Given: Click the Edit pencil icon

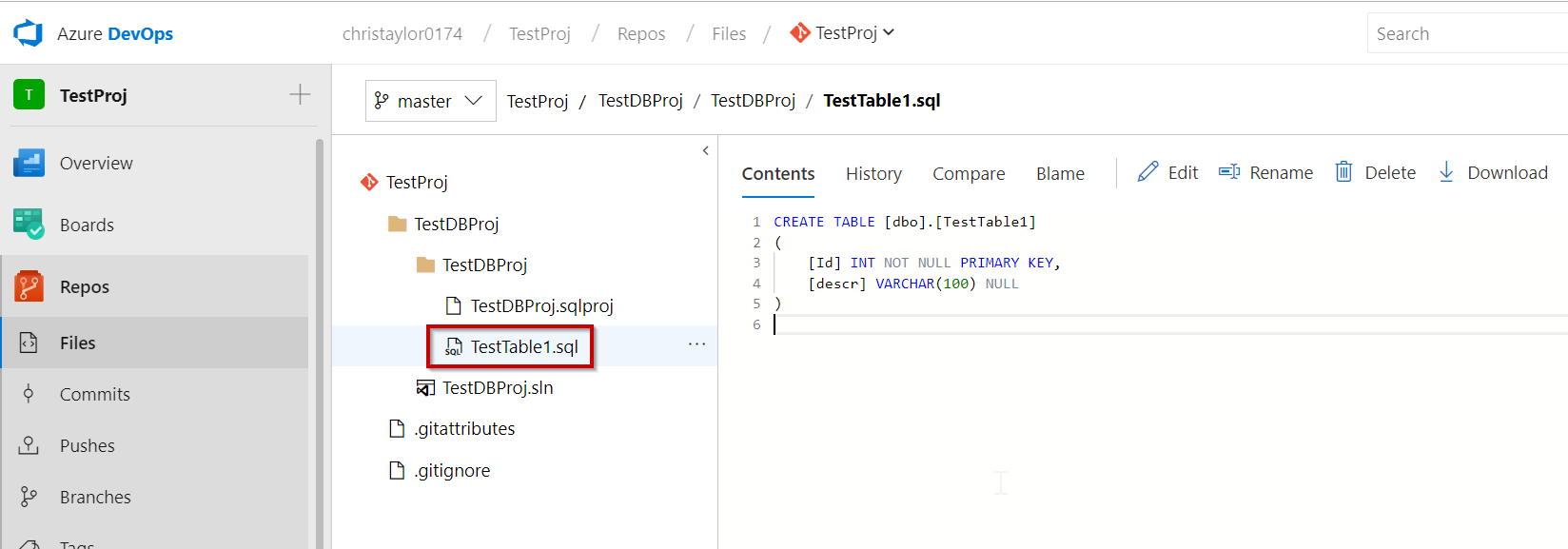Looking at the screenshot, I should click(x=1148, y=172).
